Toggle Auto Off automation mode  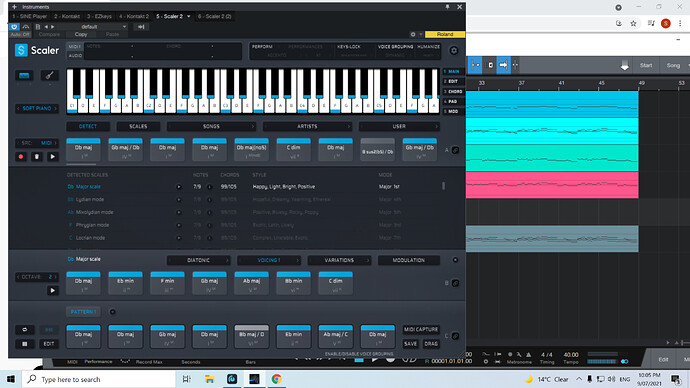pos(20,34)
